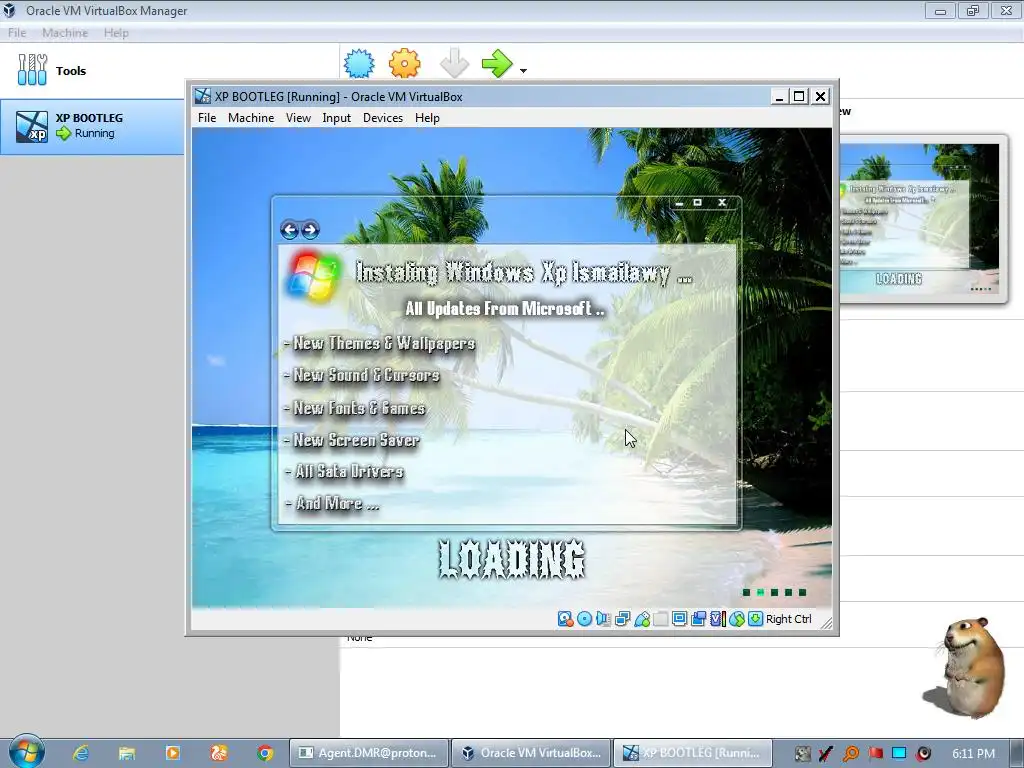Viewport: 1024px width, 768px height.
Task: Click 'New Fonts & Games' text in installer
Action: point(359,408)
